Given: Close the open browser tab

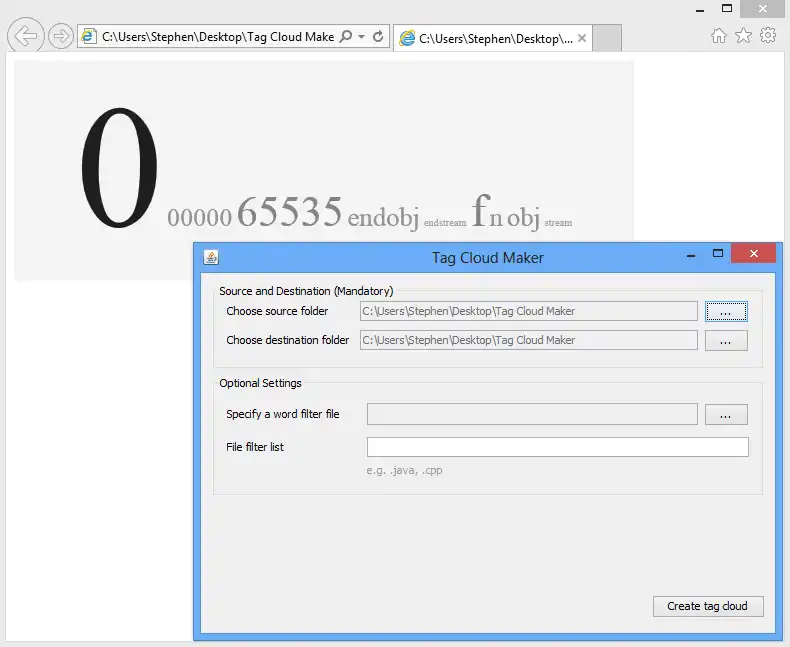Looking at the screenshot, I should tap(582, 38).
